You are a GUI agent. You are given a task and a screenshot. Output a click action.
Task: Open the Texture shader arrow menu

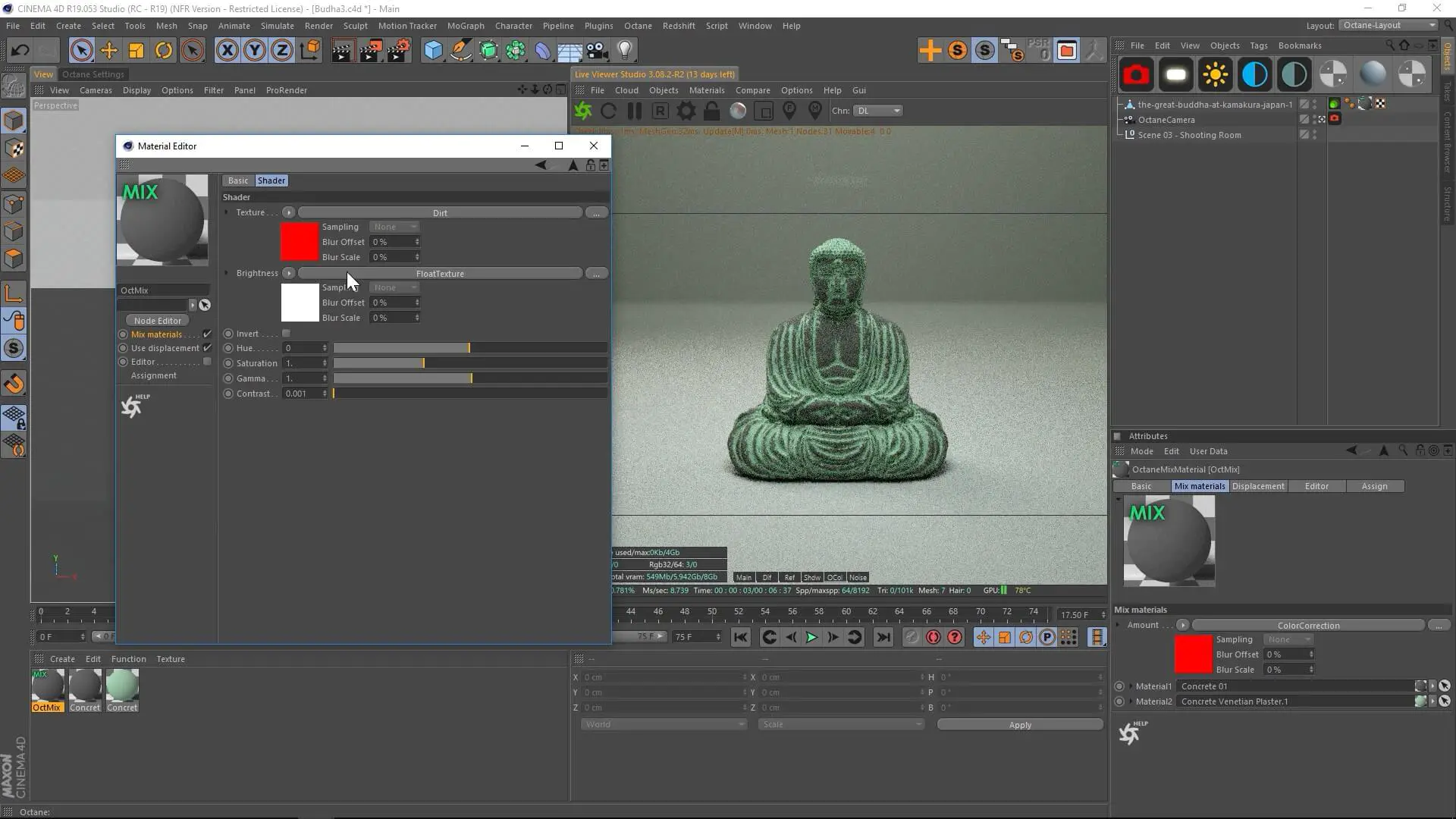[288, 212]
